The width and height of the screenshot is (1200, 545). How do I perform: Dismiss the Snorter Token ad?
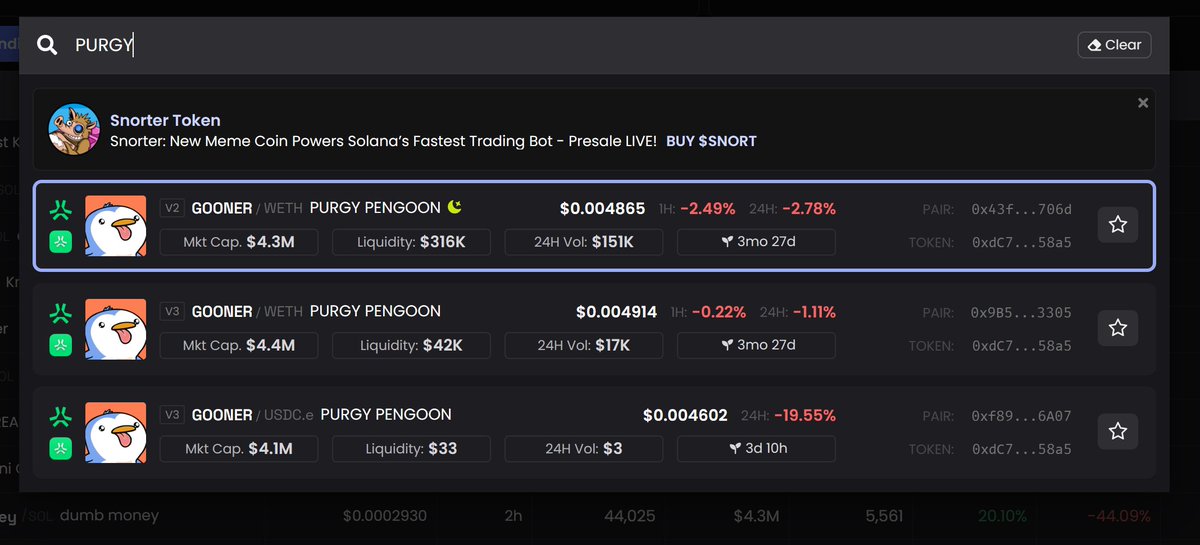coord(1143,103)
